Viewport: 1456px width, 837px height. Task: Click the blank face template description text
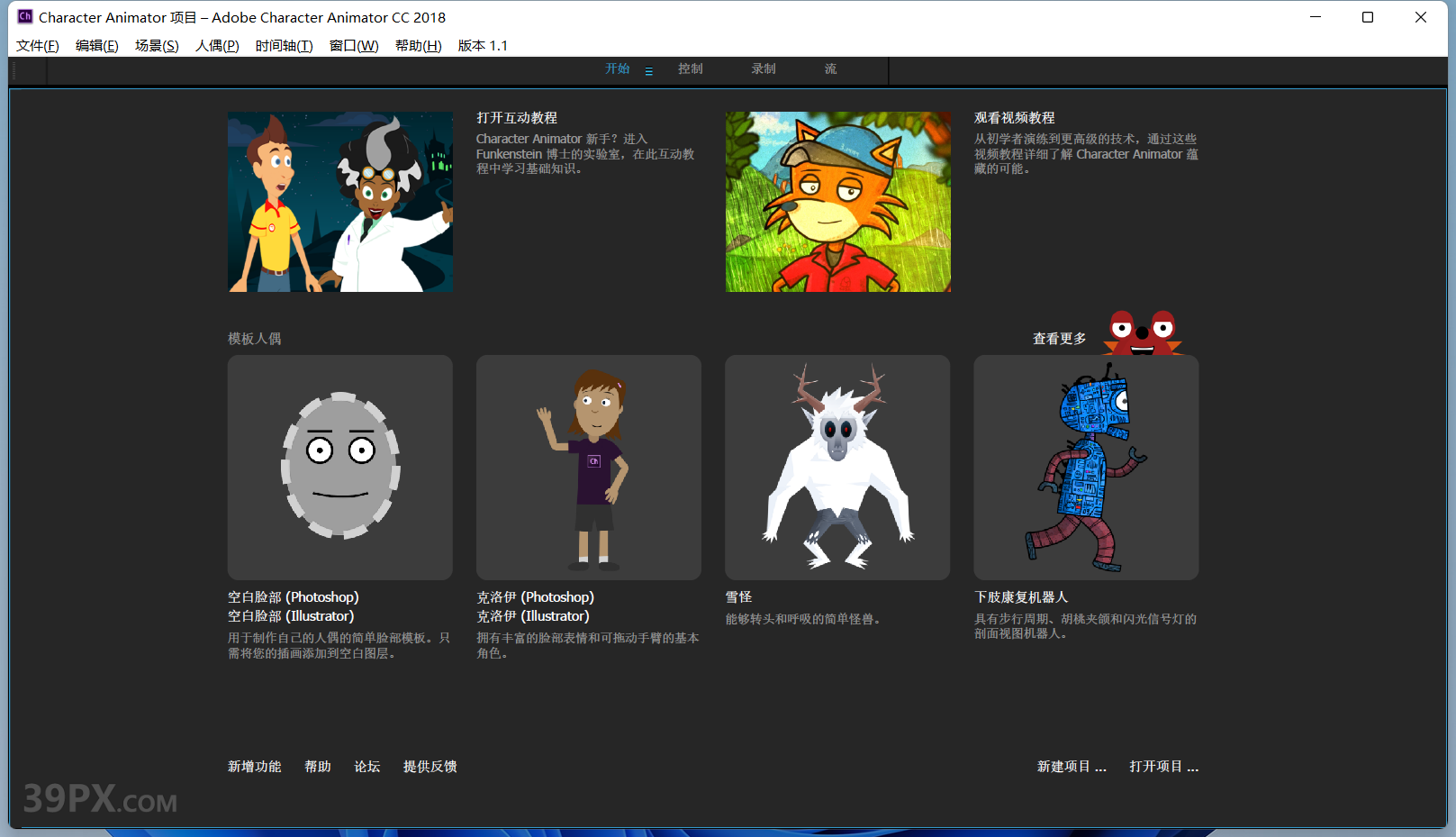(339, 646)
